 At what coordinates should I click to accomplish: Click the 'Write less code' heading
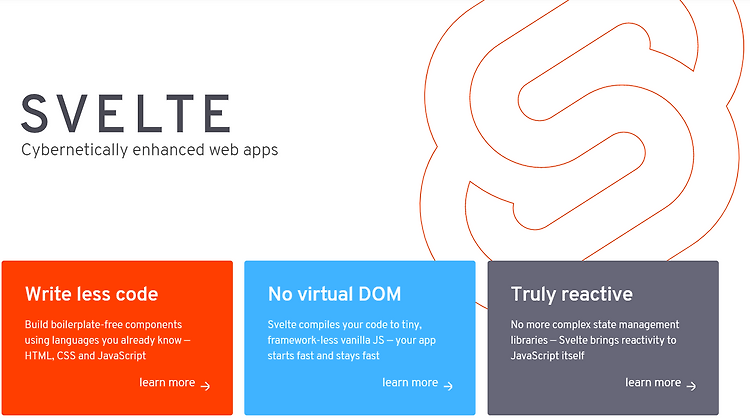click(91, 294)
